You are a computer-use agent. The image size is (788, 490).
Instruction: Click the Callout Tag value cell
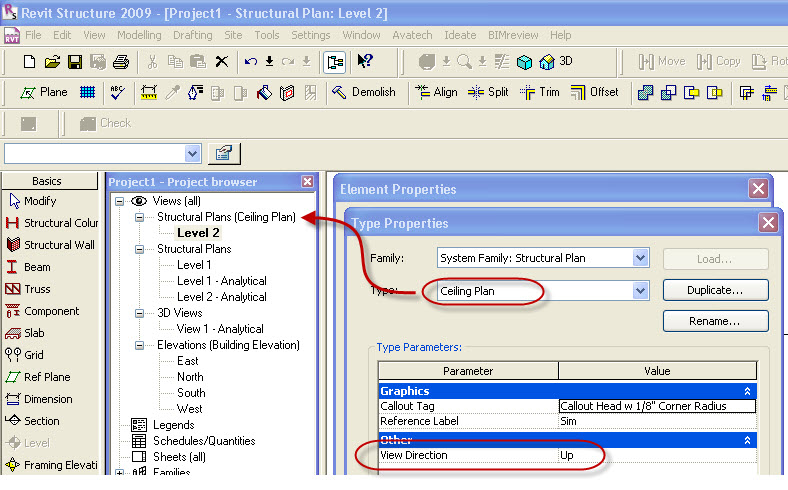(x=657, y=406)
